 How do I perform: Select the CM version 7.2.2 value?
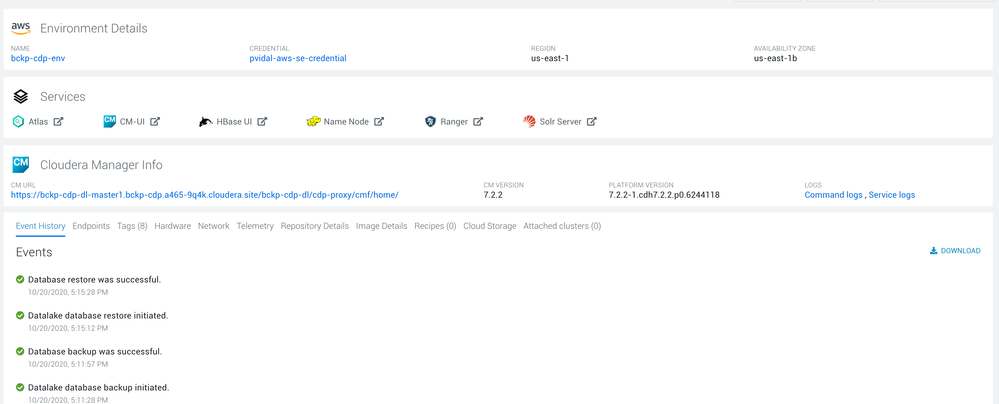pos(494,195)
